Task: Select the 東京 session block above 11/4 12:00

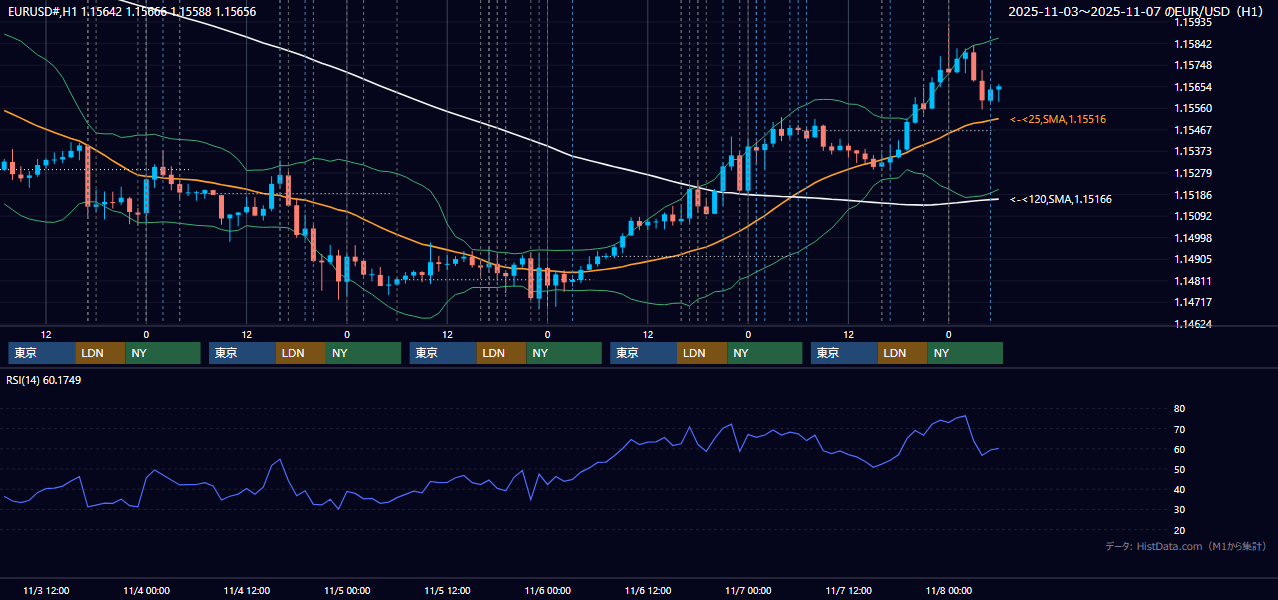Action: pos(242,353)
